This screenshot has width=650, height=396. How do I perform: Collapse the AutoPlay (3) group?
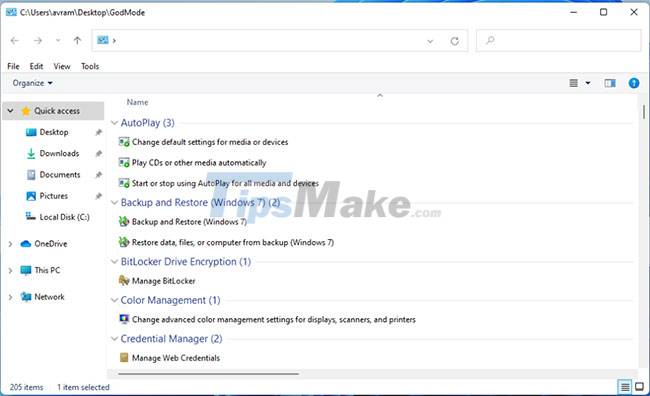[114, 123]
